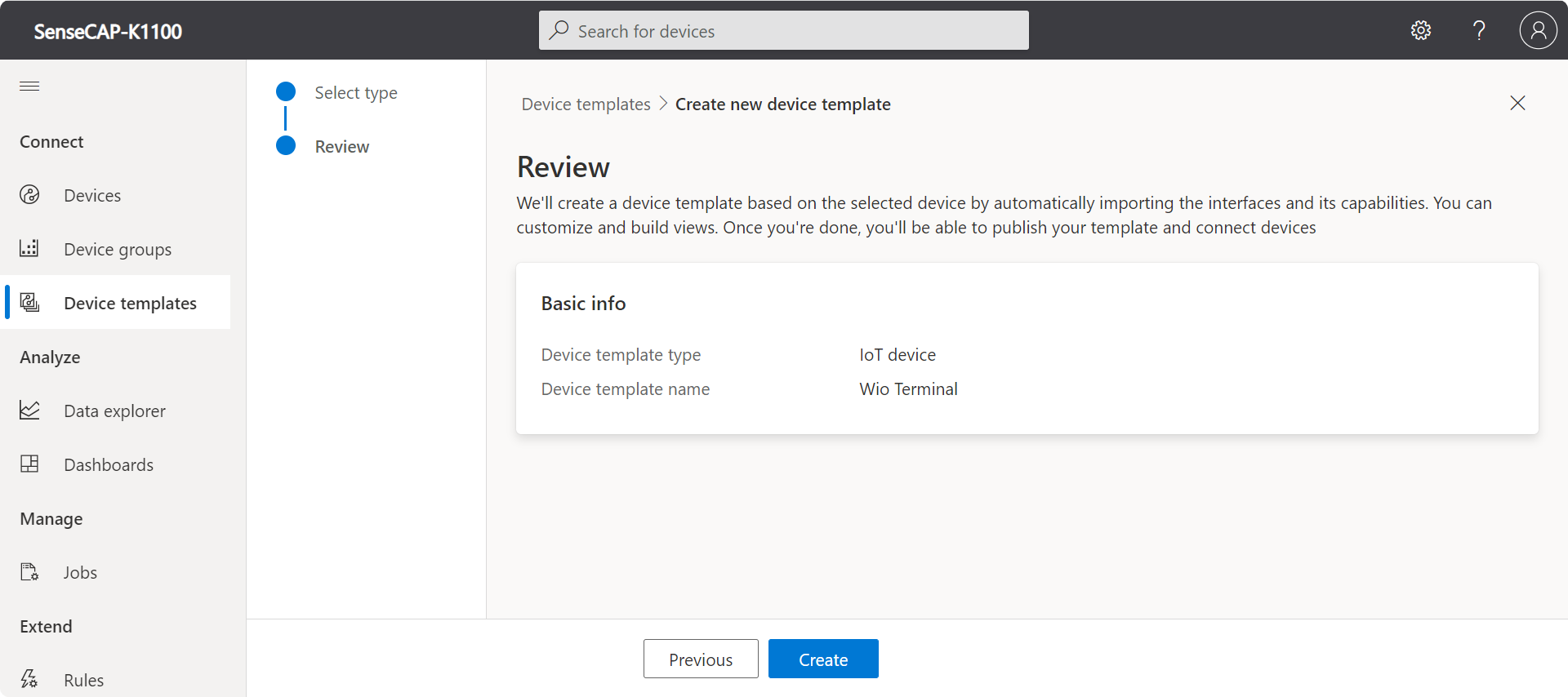Viewport: 1568px width, 697px height.
Task: Click the Dashboards grid icon
Action: [29, 464]
